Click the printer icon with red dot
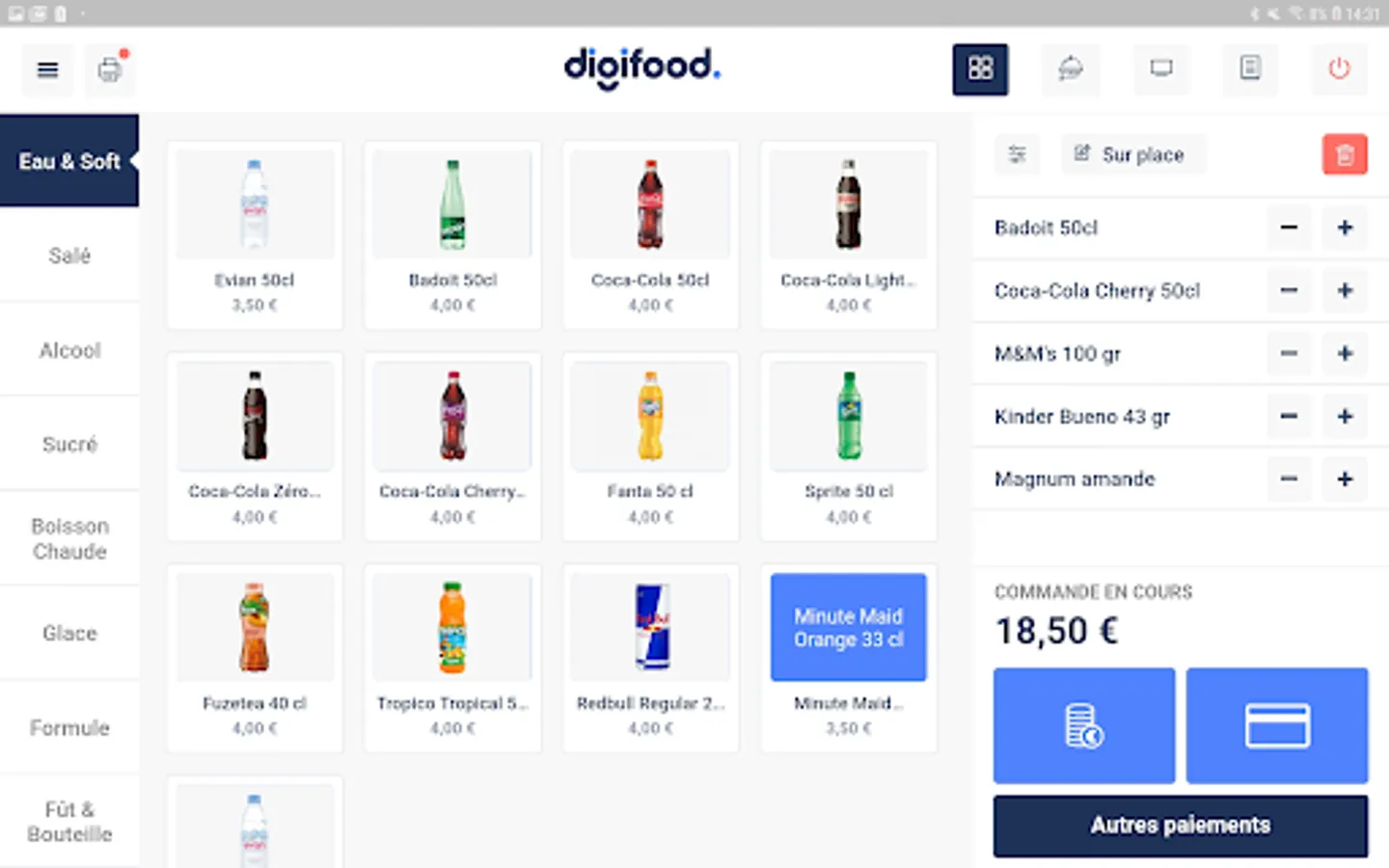 click(x=110, y=69)
